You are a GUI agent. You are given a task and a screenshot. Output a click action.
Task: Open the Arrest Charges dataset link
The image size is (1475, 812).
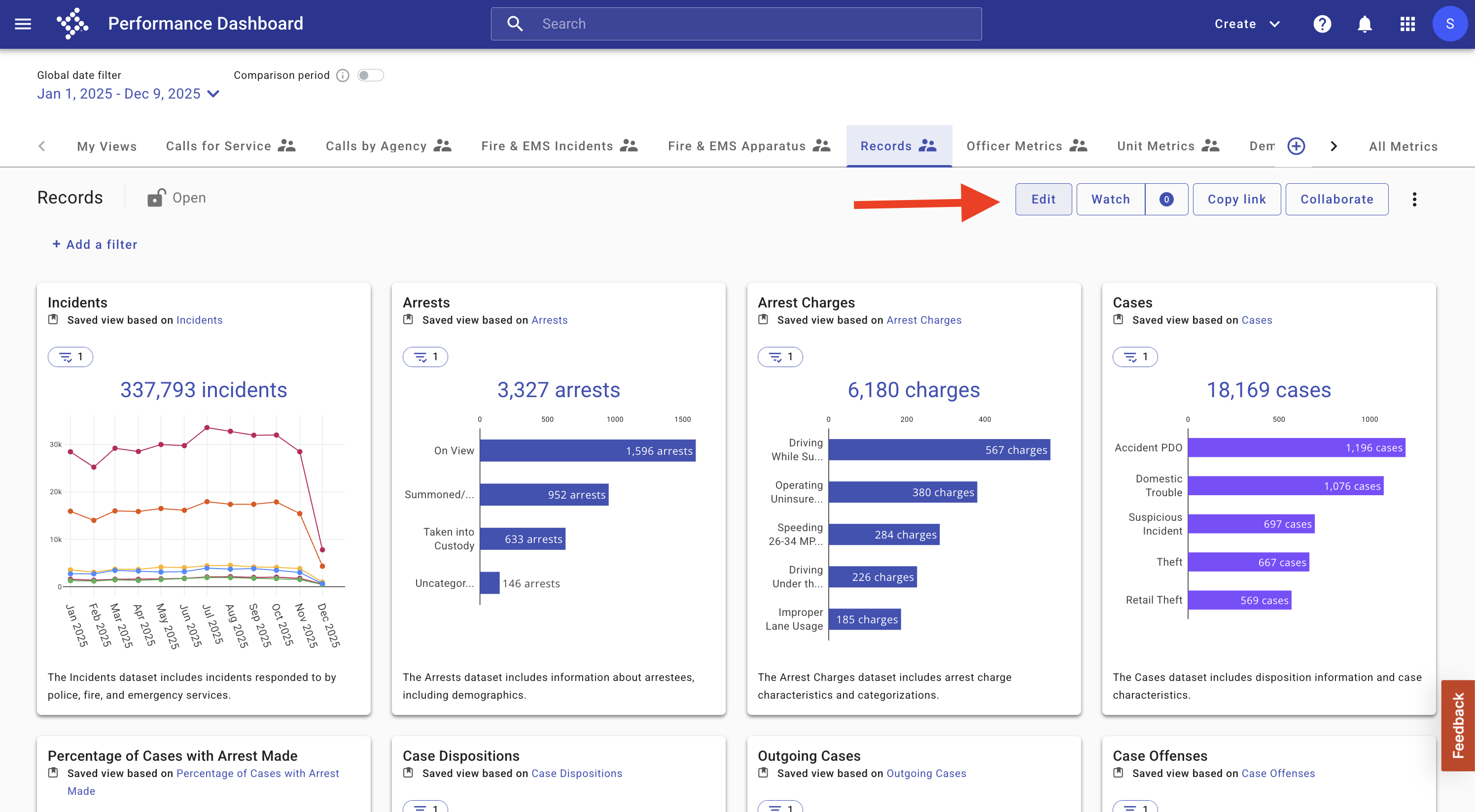[x=923, y=320]
